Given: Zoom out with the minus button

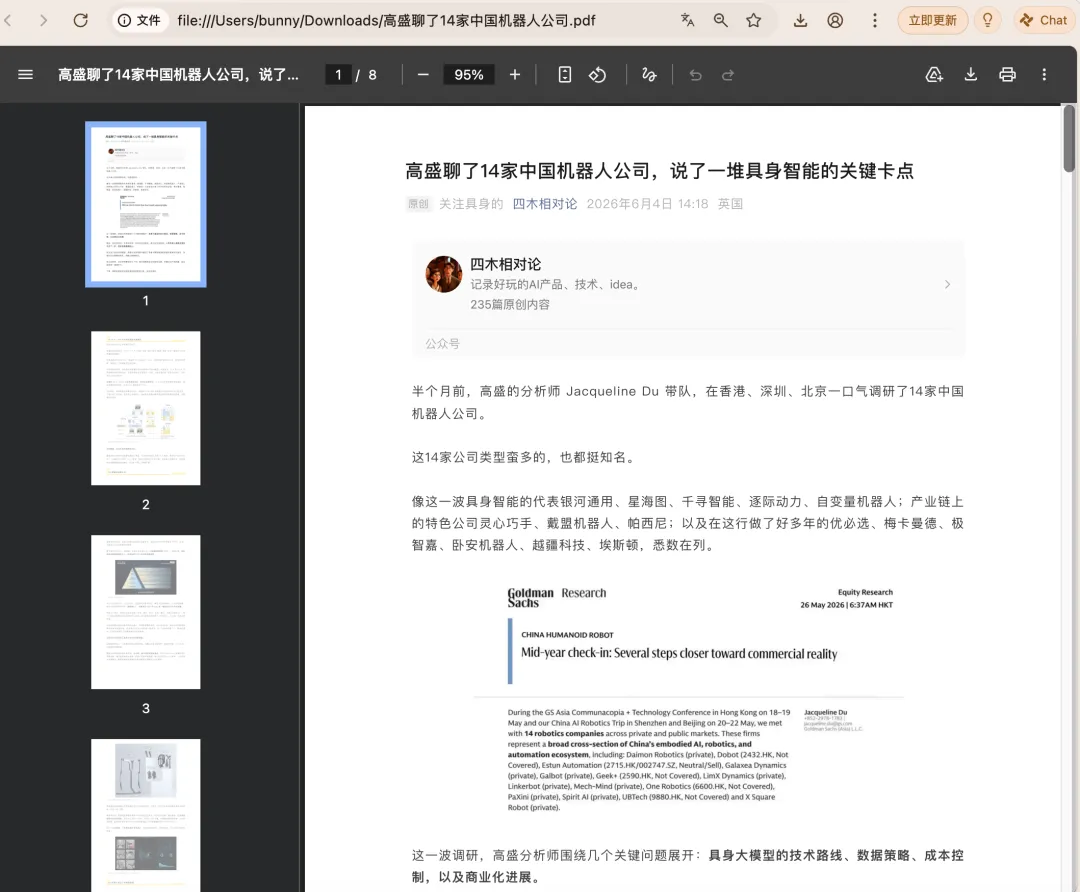Looking at the screenshot, I should click(x=423, y=74).
